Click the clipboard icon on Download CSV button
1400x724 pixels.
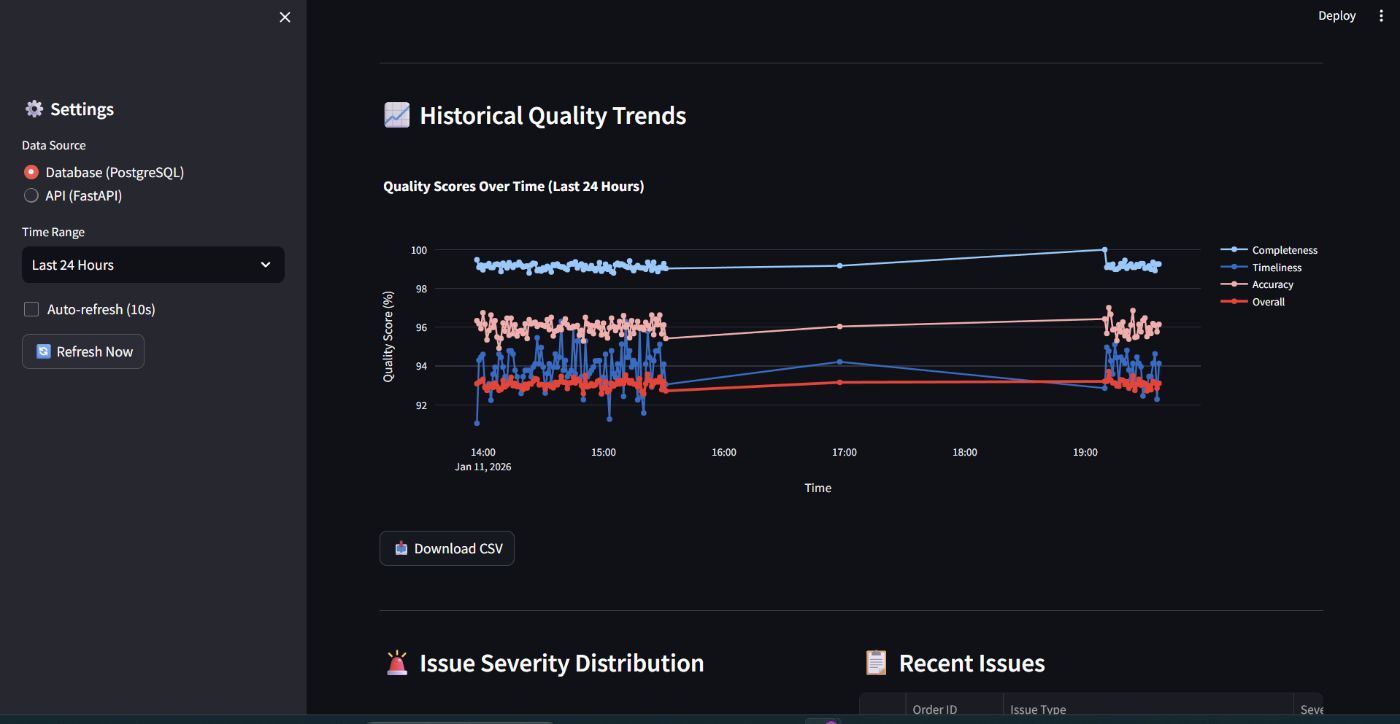point(401,548)
